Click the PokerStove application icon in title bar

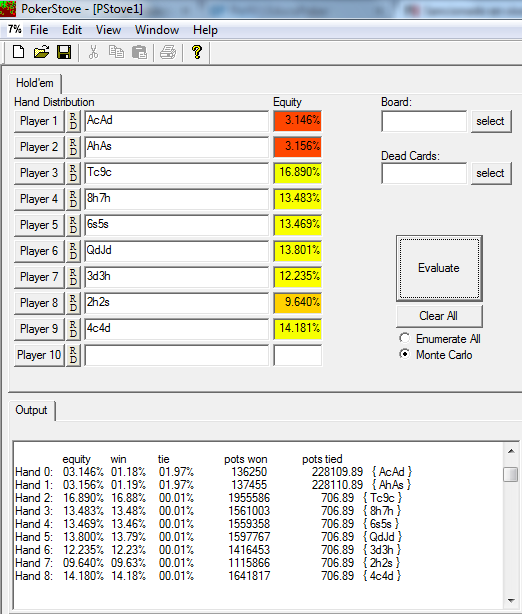click(x=8, y=9)
